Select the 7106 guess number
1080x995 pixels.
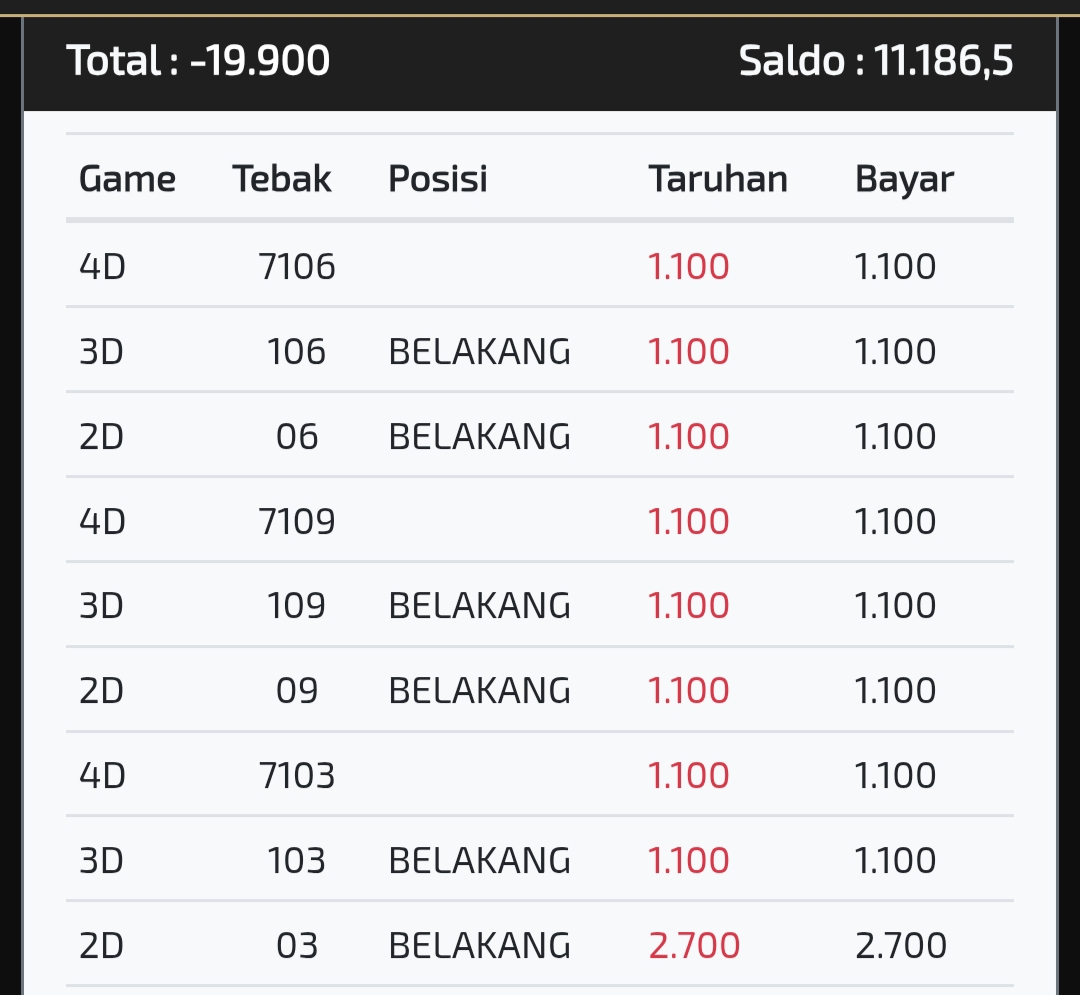point(297,267)
